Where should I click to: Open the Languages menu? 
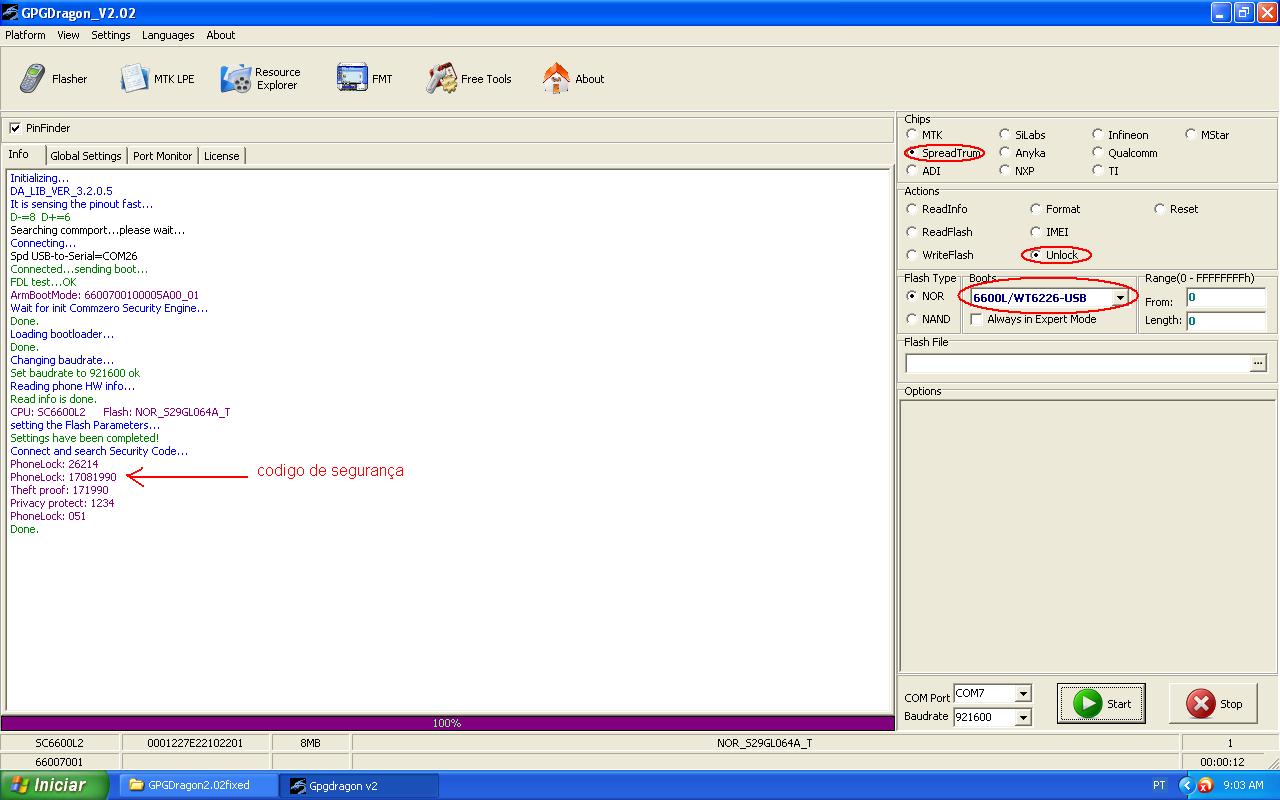[168, 35]
